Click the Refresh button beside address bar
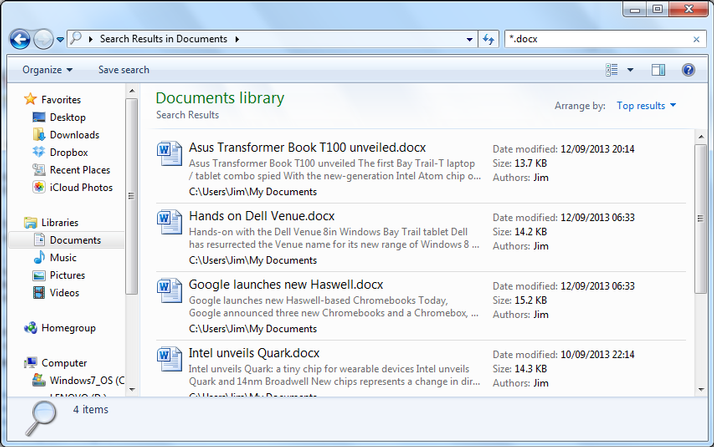 pyautogui.click(x=489, y=39)
